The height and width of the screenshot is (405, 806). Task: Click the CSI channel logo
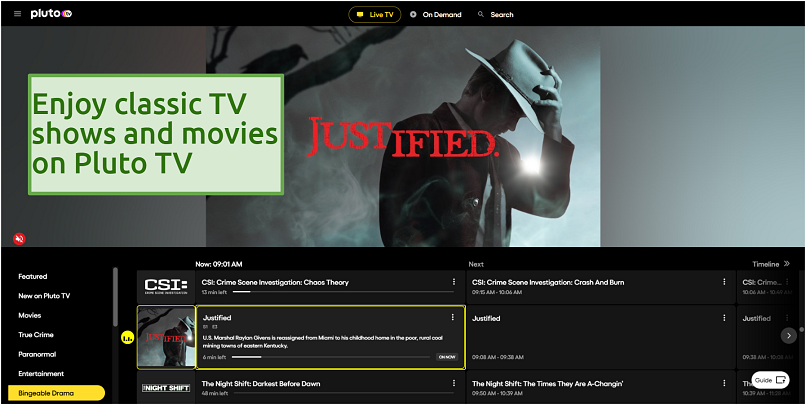166,287
